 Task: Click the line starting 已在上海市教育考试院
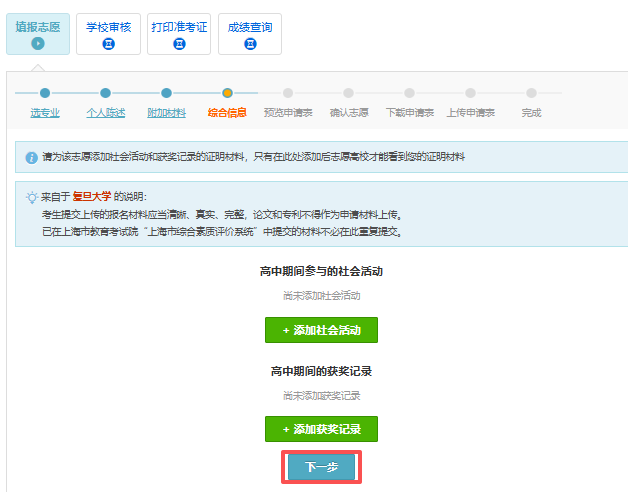pos(222,232)
